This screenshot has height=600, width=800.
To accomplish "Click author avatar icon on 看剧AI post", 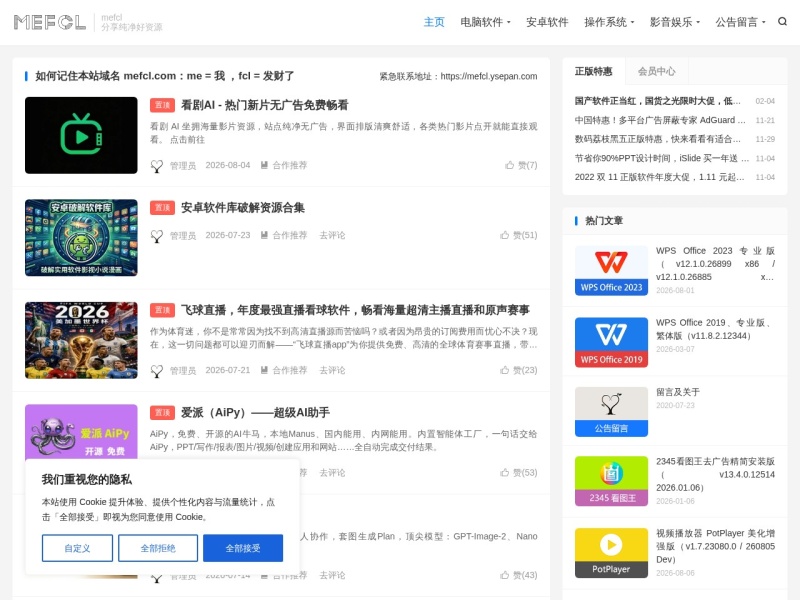I will [157, 166].
